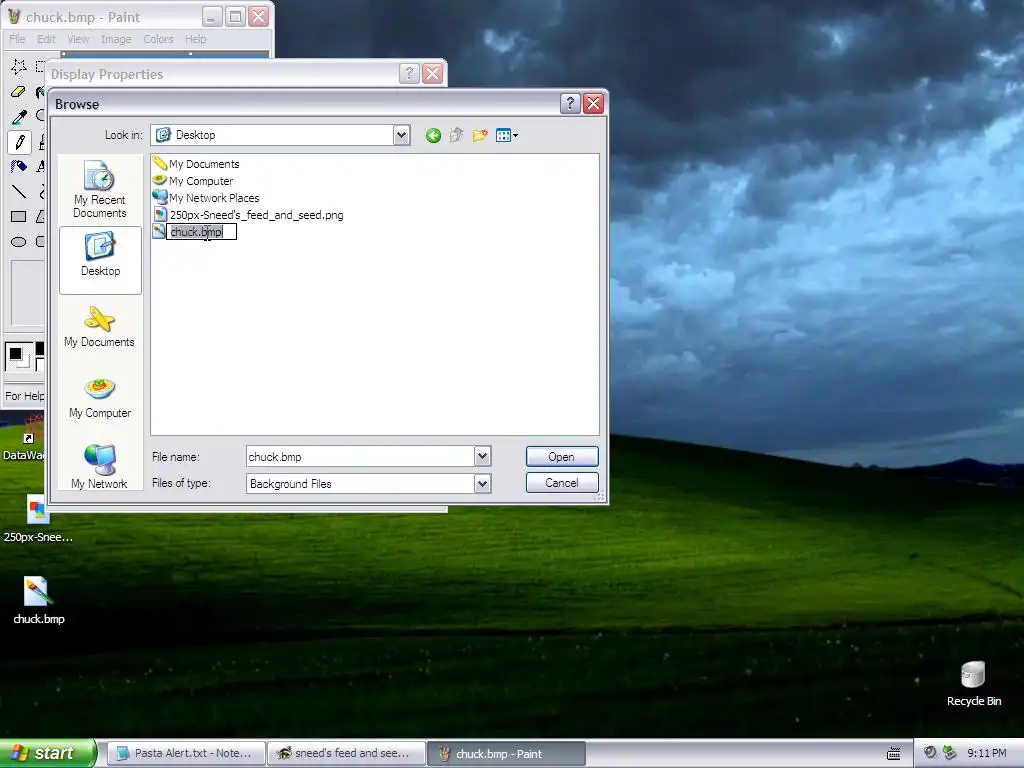The height and width of the screenshot is (768, 1024).
Task: Open My Documents from the places bar
Action: coord(99,328)
